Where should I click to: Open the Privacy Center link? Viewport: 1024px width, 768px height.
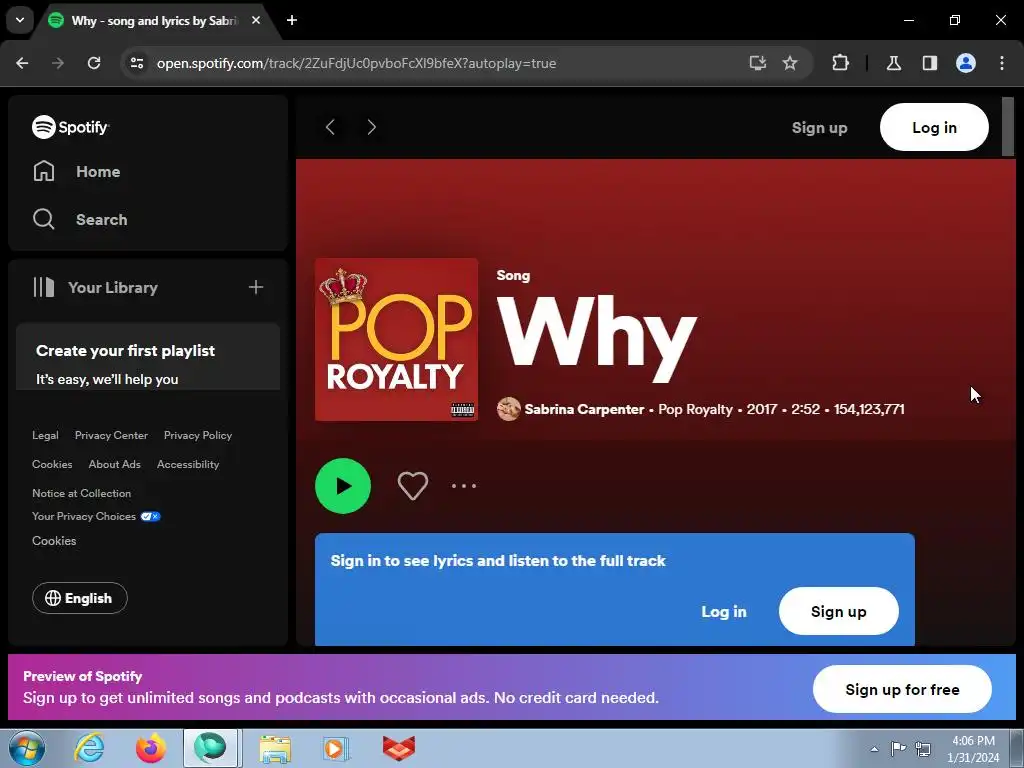[111, 436]
